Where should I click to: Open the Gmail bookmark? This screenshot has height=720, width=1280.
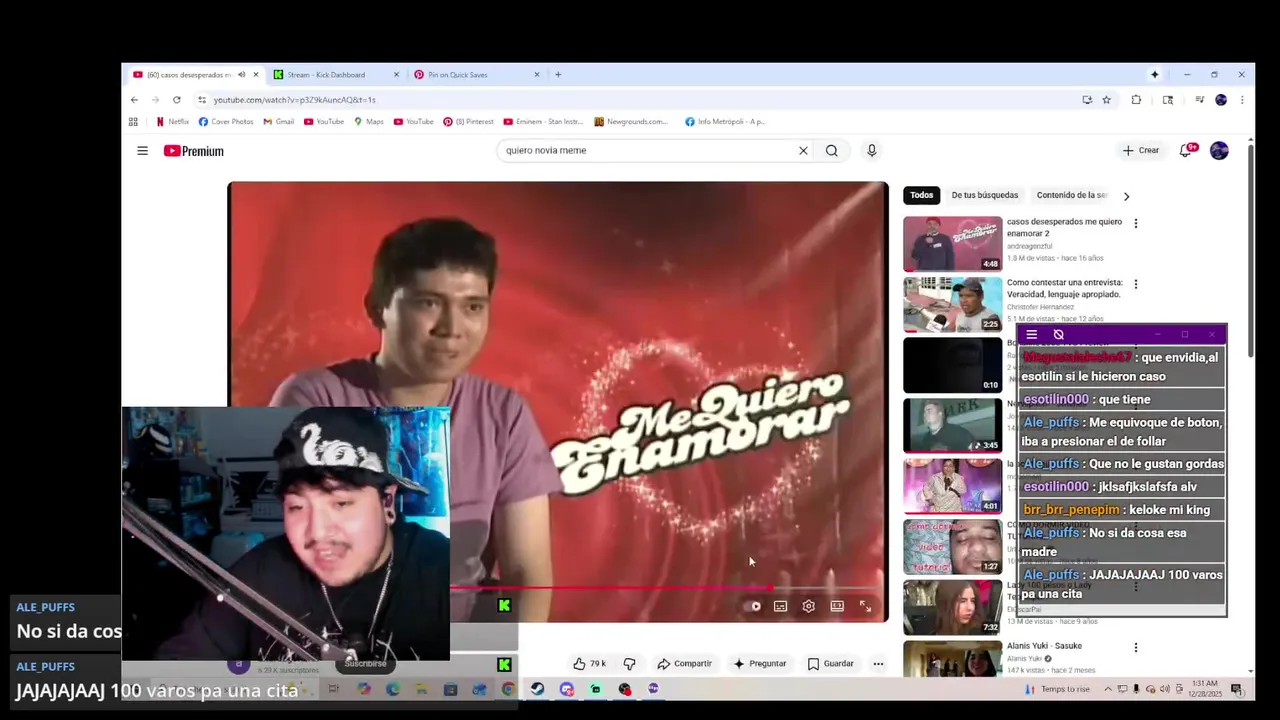tap(279, 122)
